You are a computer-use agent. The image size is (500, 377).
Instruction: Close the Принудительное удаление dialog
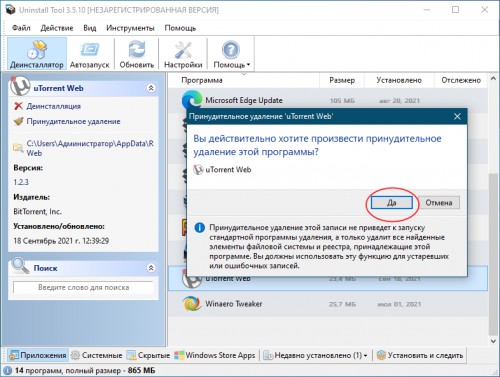[457, 116]
